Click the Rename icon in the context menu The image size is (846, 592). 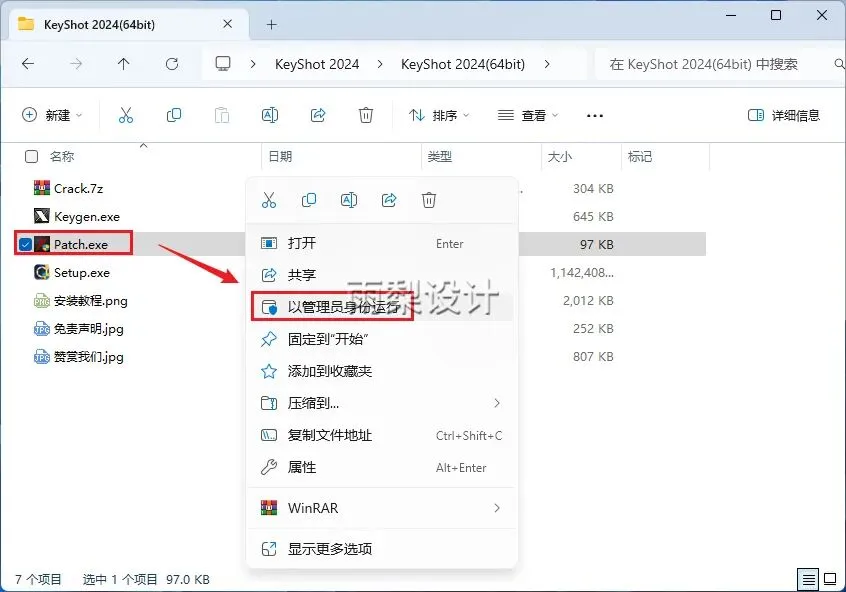(x=349, y=200)
